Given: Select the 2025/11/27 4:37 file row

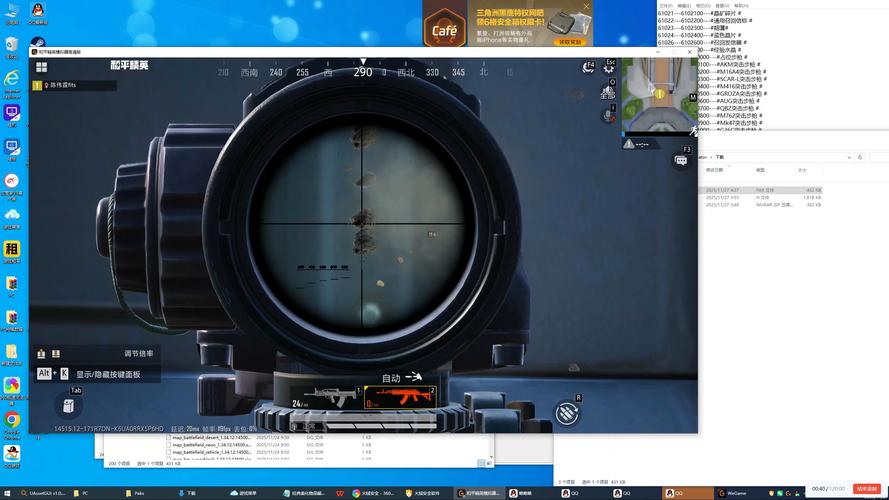Looking at the screenshot, I should tap(760, 190).
